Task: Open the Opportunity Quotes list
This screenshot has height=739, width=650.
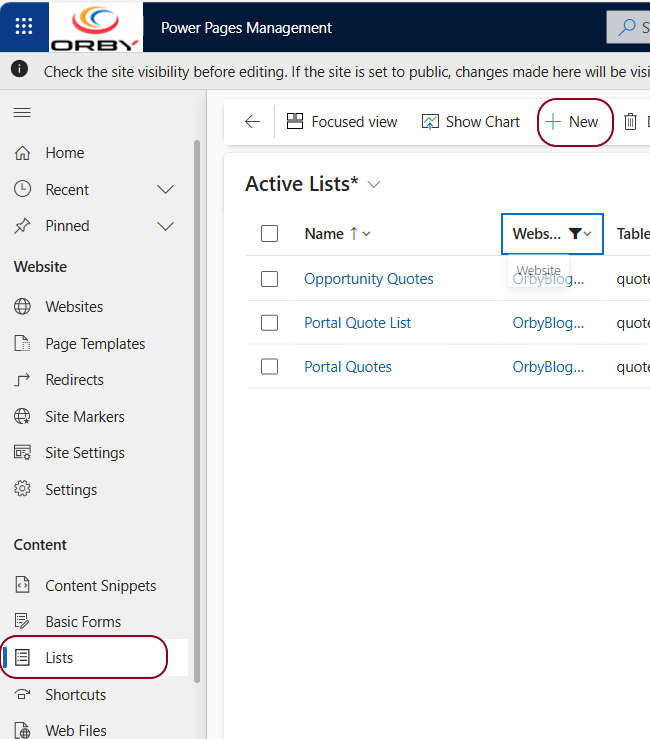Action: [x=369, y=279]
